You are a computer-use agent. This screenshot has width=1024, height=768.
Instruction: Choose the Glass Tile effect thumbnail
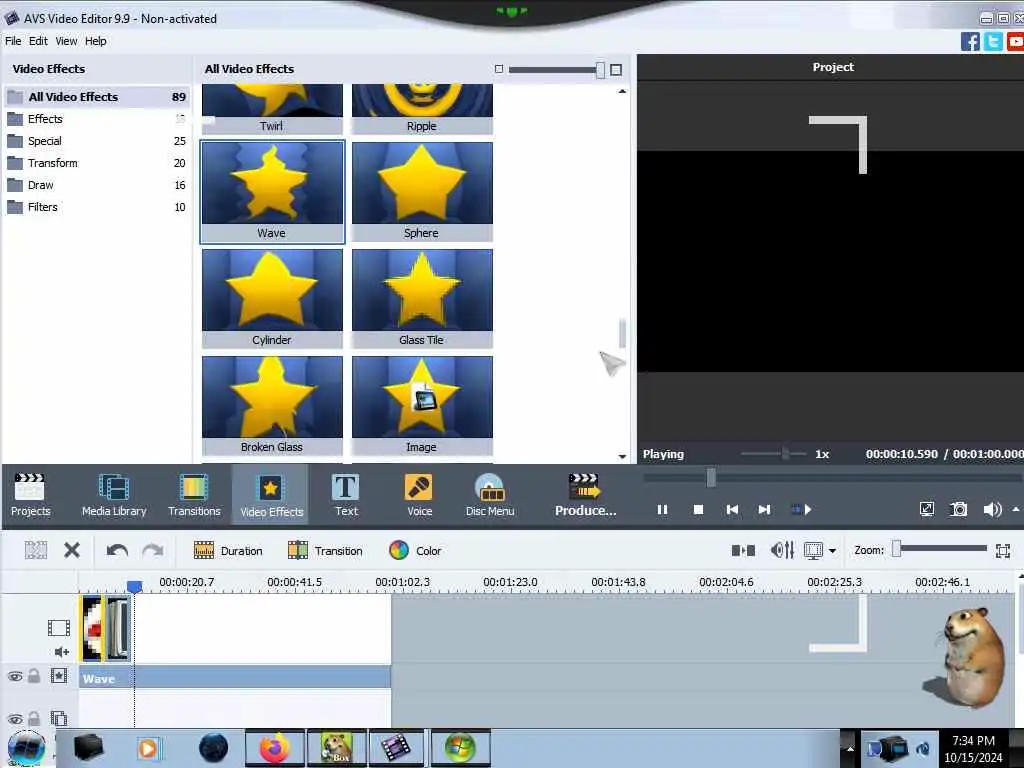point(422,298)
